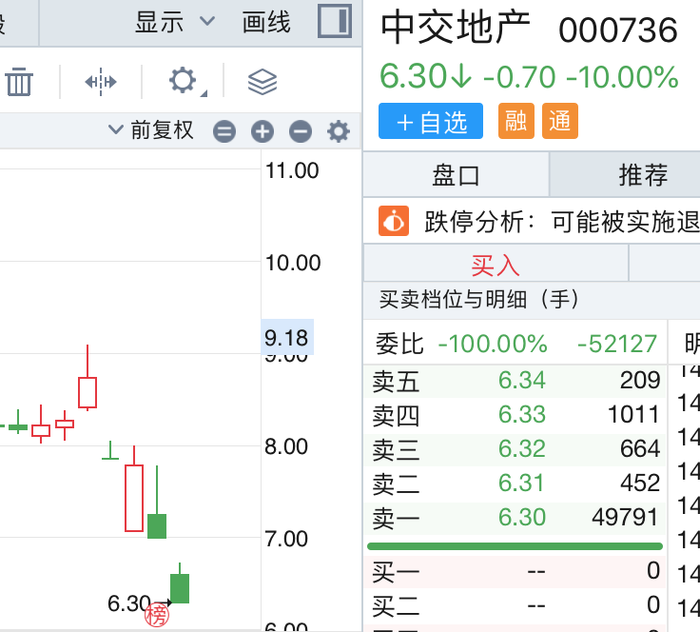Delete drawings with the trash icon
This screenshot has width=700, height=632.
19,82
